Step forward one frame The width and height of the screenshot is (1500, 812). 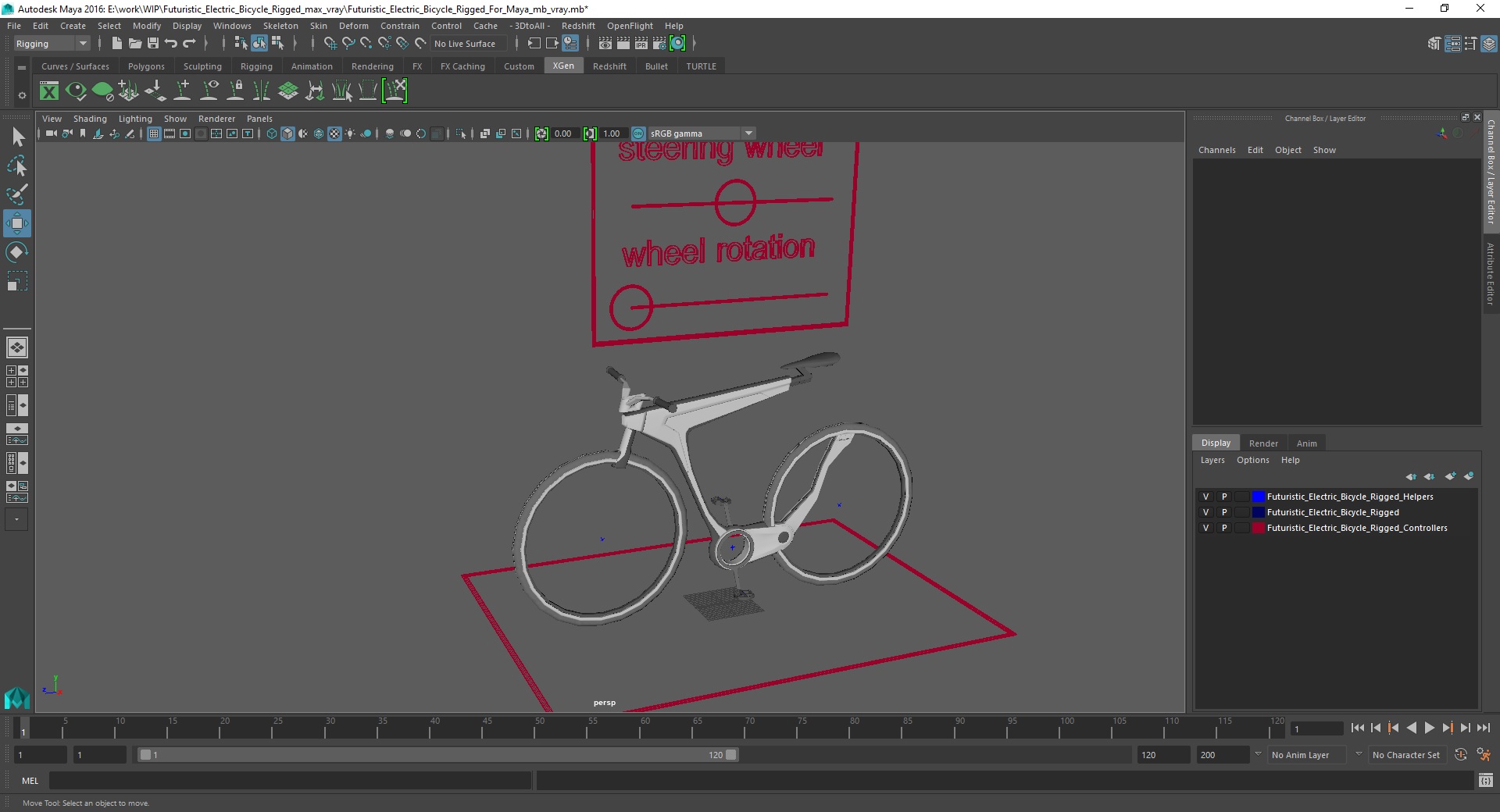click(x=1465, y=728)
